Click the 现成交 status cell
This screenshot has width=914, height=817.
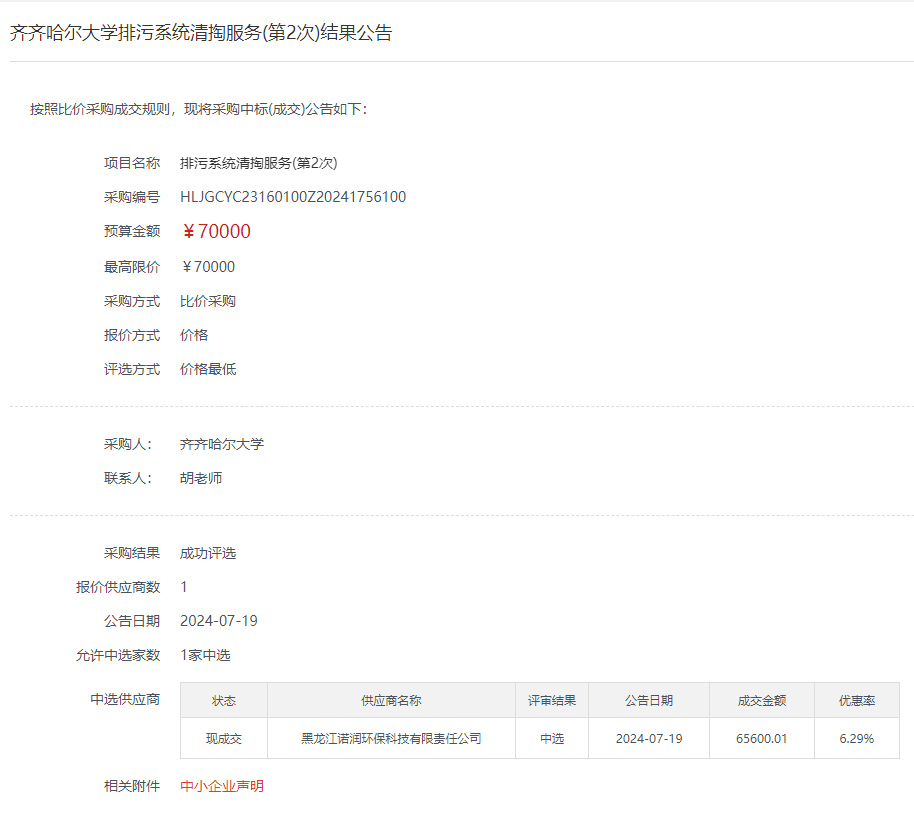[x=224, y=739]
